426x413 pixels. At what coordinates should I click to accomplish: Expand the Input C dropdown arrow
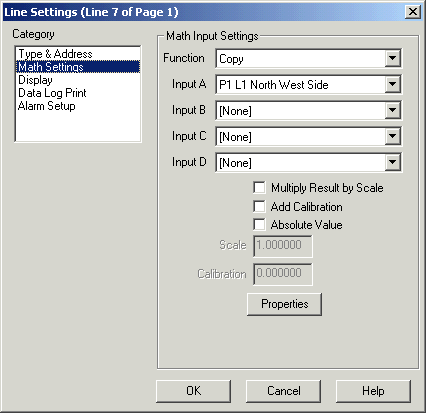click(x=393, y=136)
